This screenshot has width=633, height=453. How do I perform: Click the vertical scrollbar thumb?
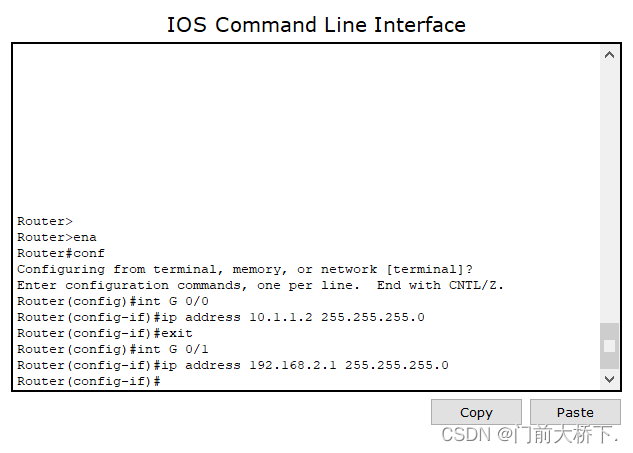[x=609, y=346]
